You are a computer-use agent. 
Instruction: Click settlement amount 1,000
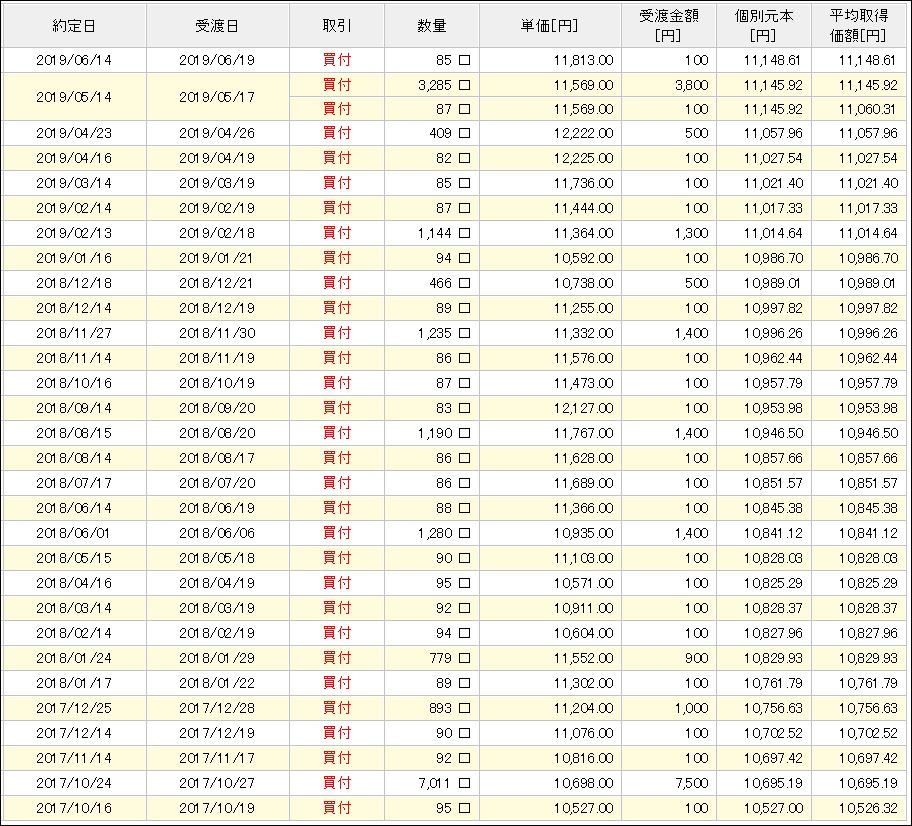click(692, 708)
